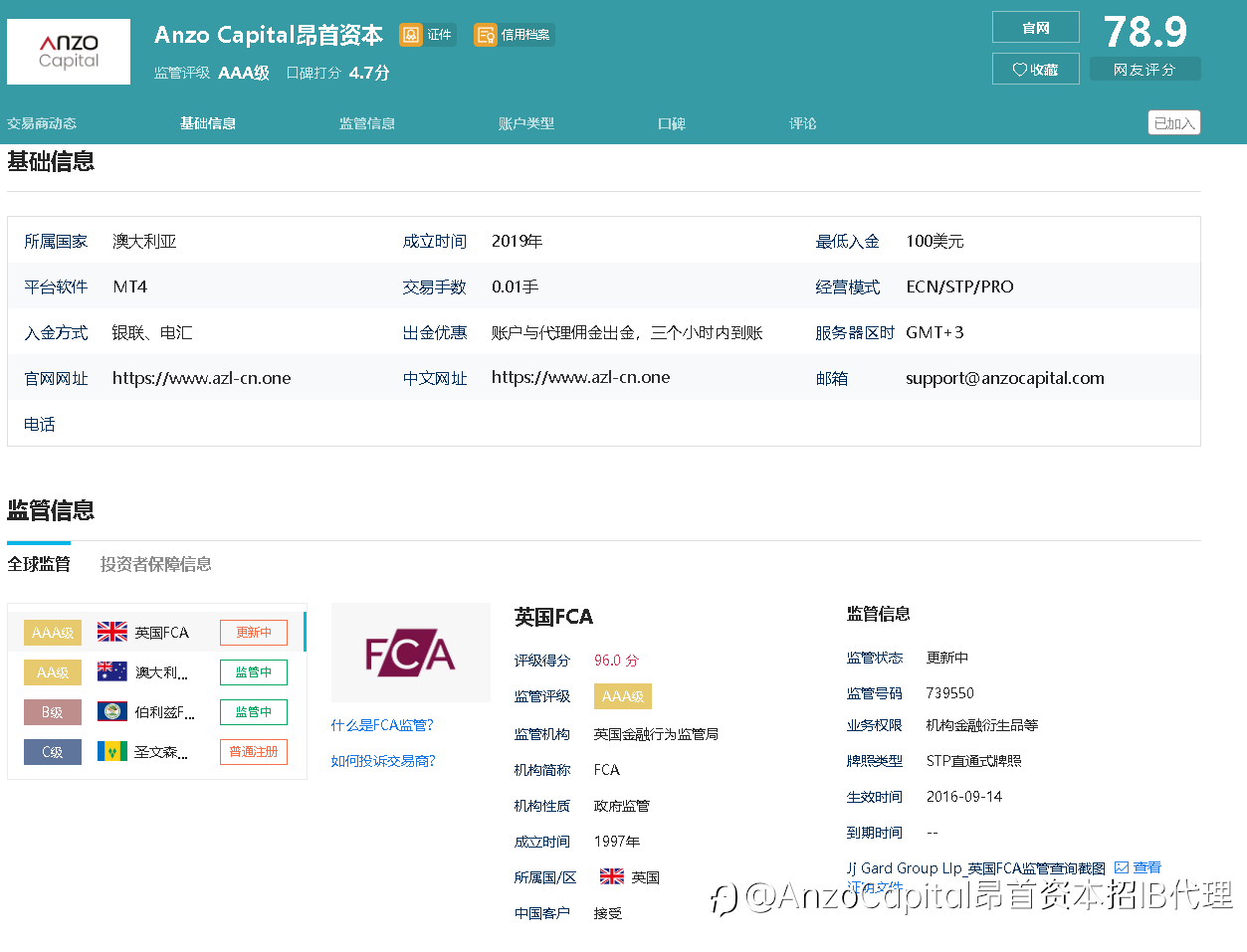
Task: Click the St. Vincent flag in regulator list
Action: [x=112, y=751]
